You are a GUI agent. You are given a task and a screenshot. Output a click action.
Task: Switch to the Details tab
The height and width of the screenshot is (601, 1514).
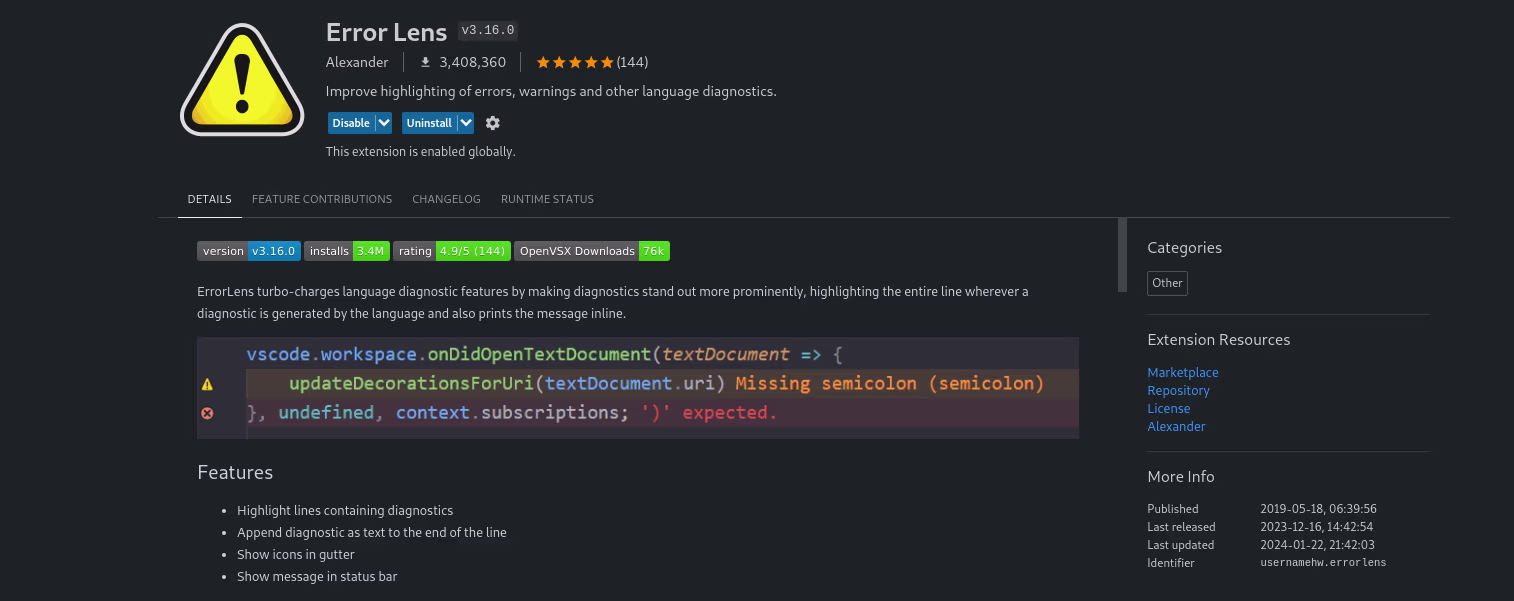(210, 199)
